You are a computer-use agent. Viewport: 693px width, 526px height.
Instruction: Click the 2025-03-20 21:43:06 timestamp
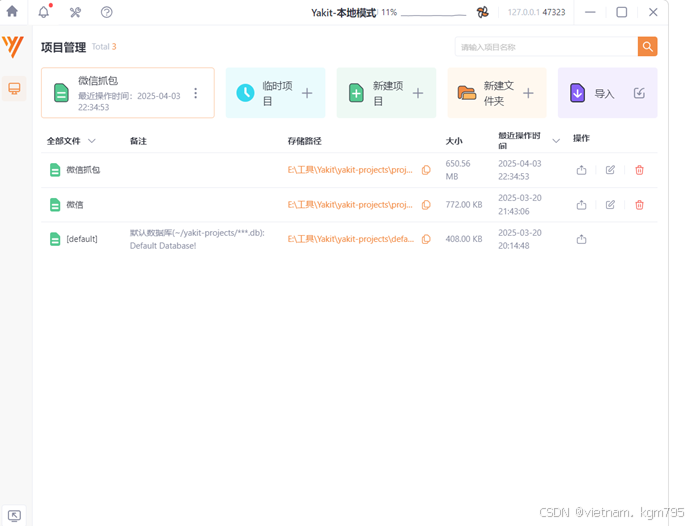point(520,205)
